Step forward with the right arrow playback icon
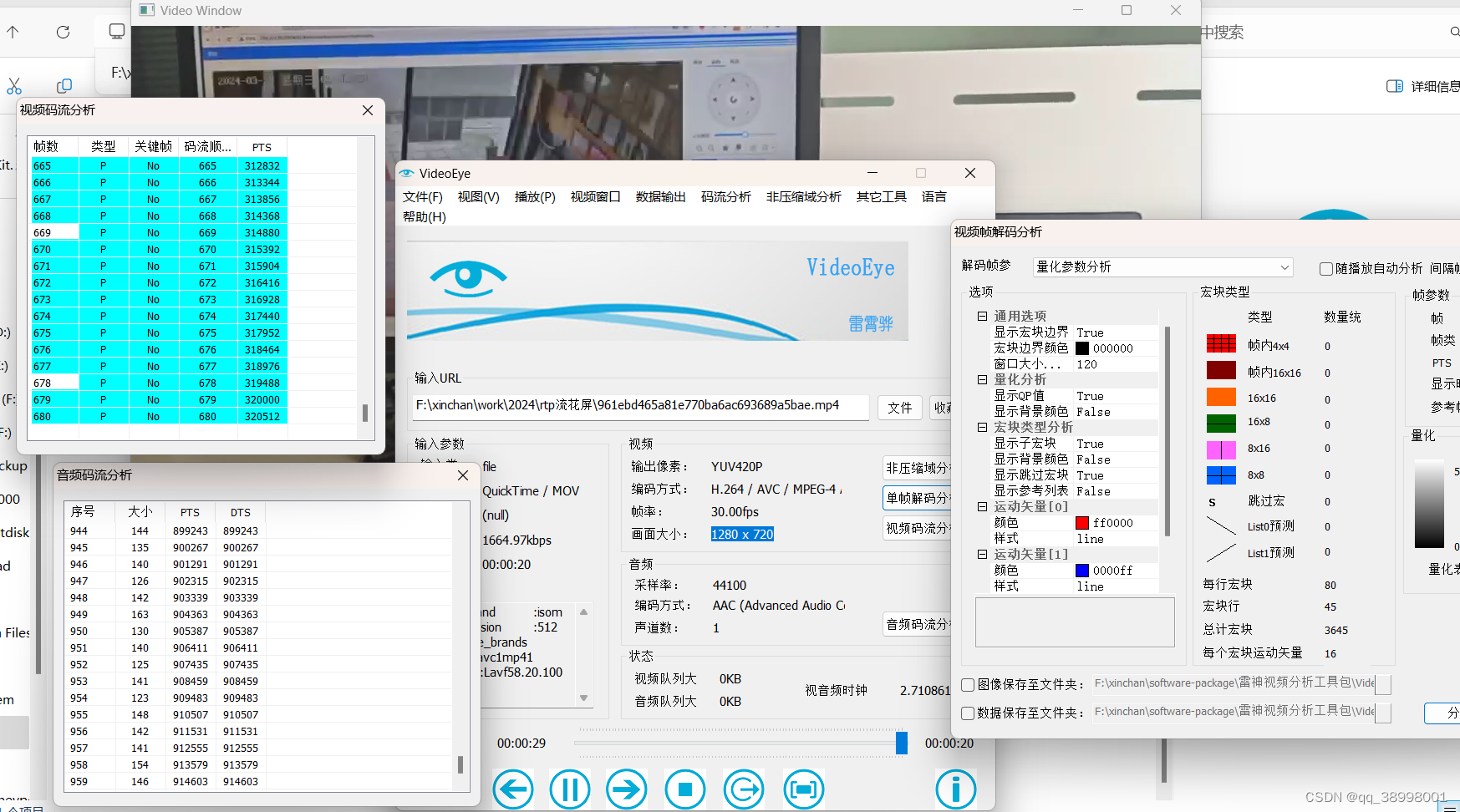The height and width of the screenshot is (812, 1460). coord(627,789)
